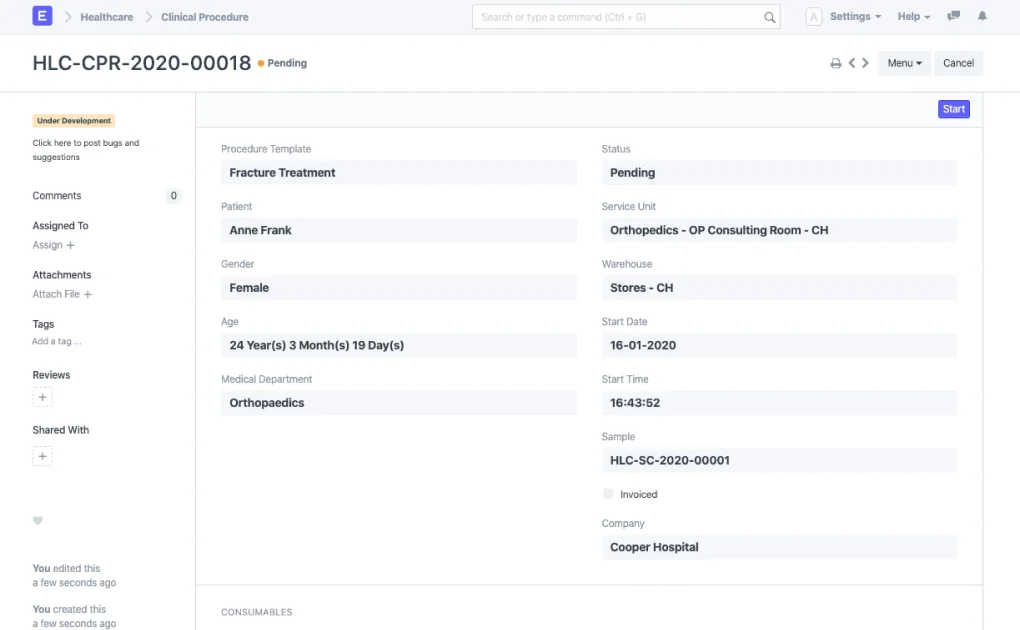
Task: Click the print icon near Menu
Action: coord(836,62)
